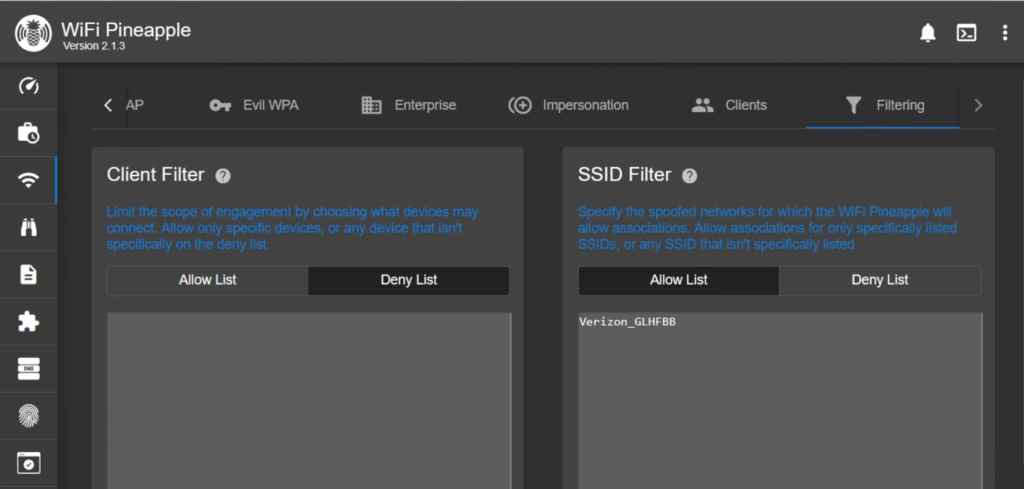This screenshot has width=1024, height=489.
Task: Switch to the Enterprise tab
Action: click(409, 105)
